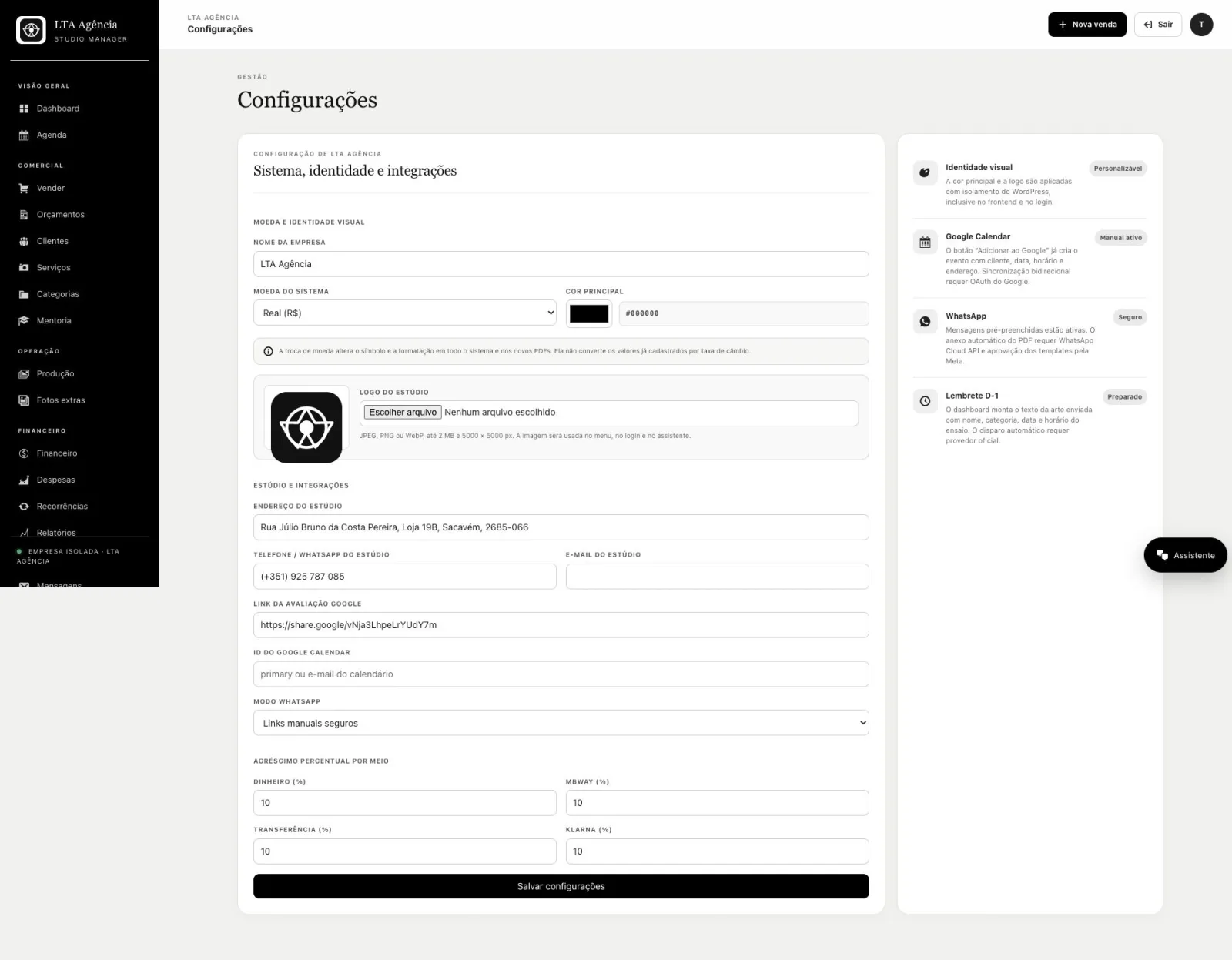Open the Vender menu item
Viewport: 1232px width, 960px height.
(79, 189)
